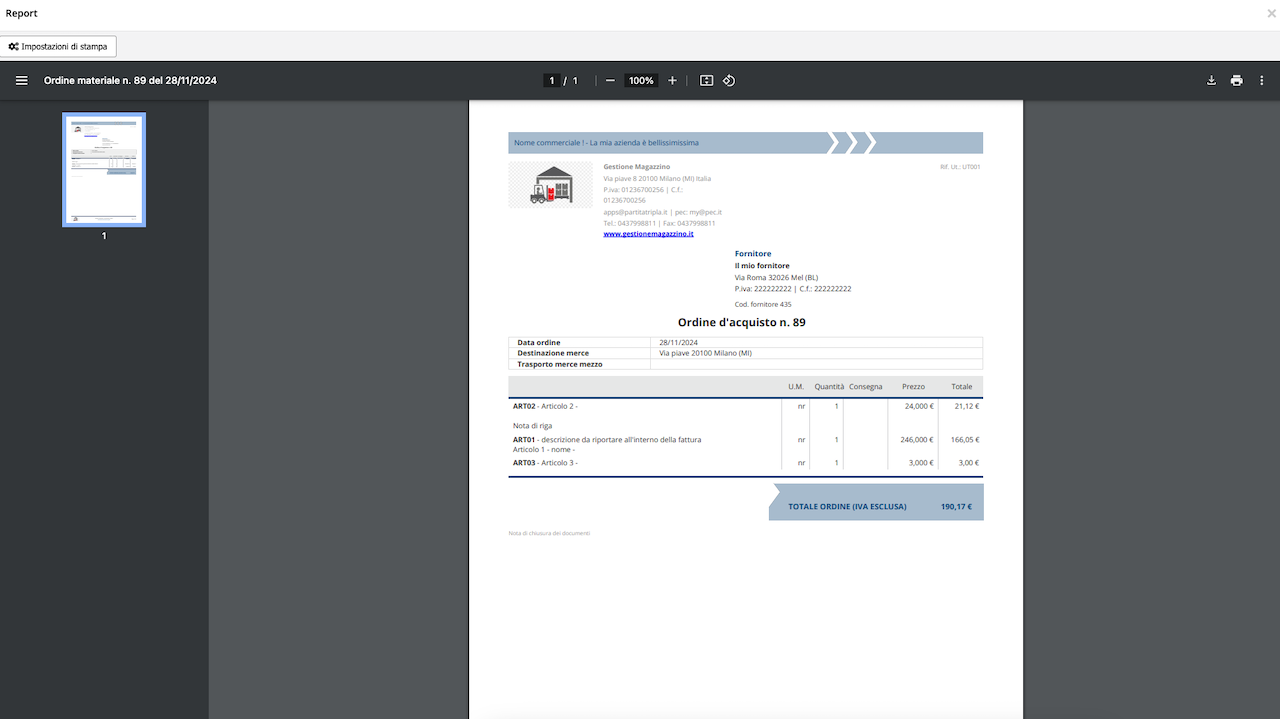Close the Report dialog
1280x719 pixels.
[1271, 13]
